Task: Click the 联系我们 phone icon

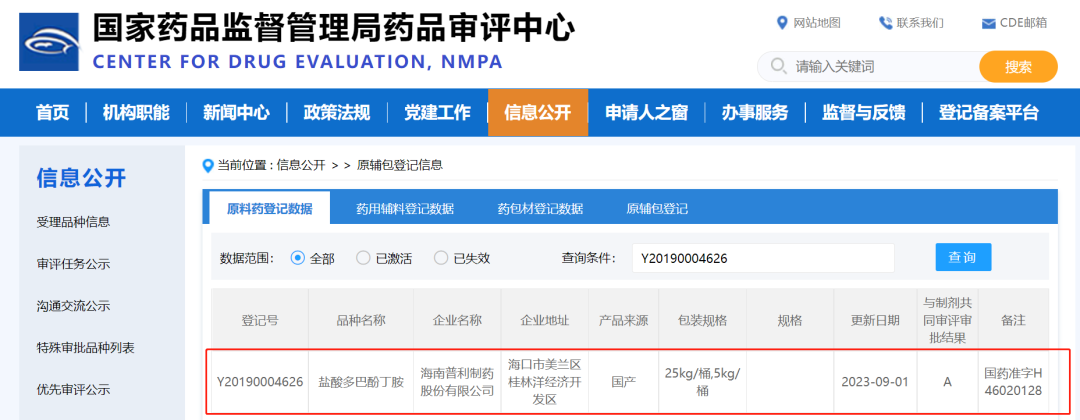Action: point(885,23)
